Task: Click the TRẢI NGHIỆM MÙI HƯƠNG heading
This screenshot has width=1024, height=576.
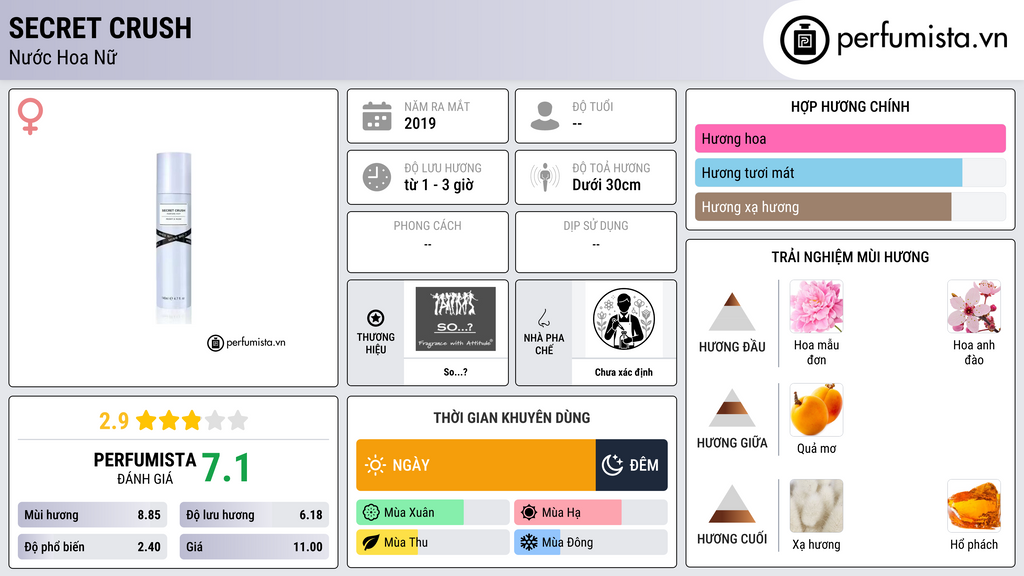Action: click(x=850, y=257)
